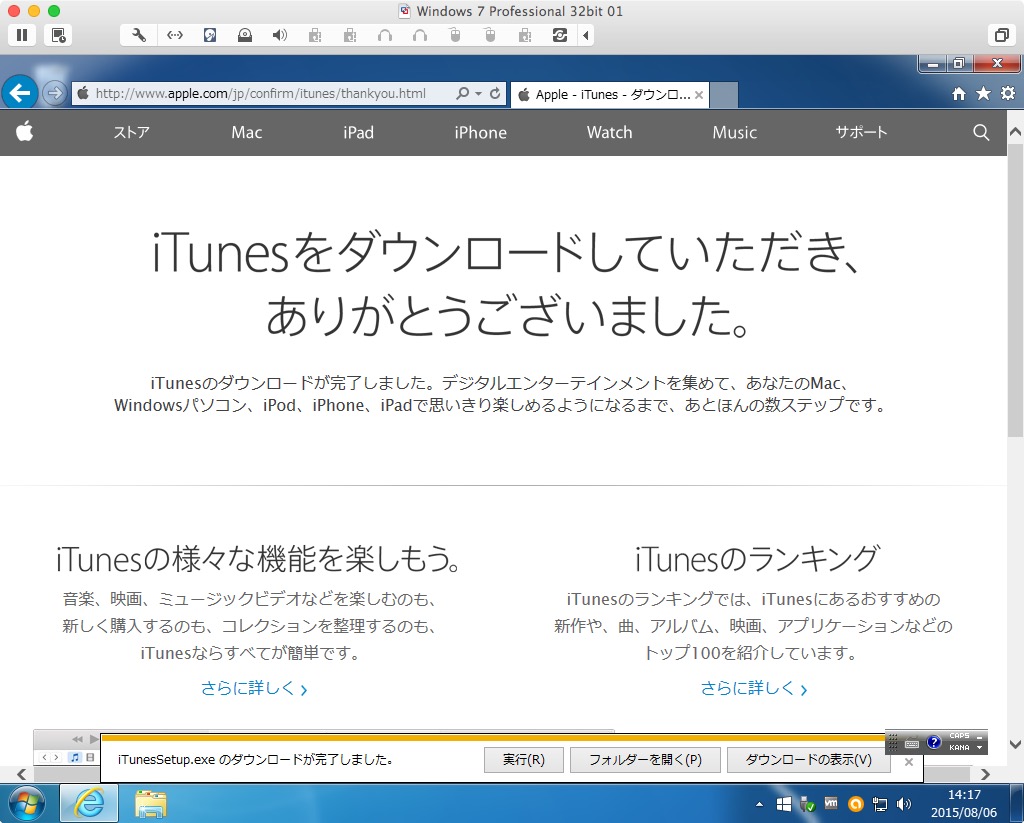Viewport: 1024px width, 823px height.
Task: Open the address bar autocomplete dropdown arrow
Action: pos(478,93)
